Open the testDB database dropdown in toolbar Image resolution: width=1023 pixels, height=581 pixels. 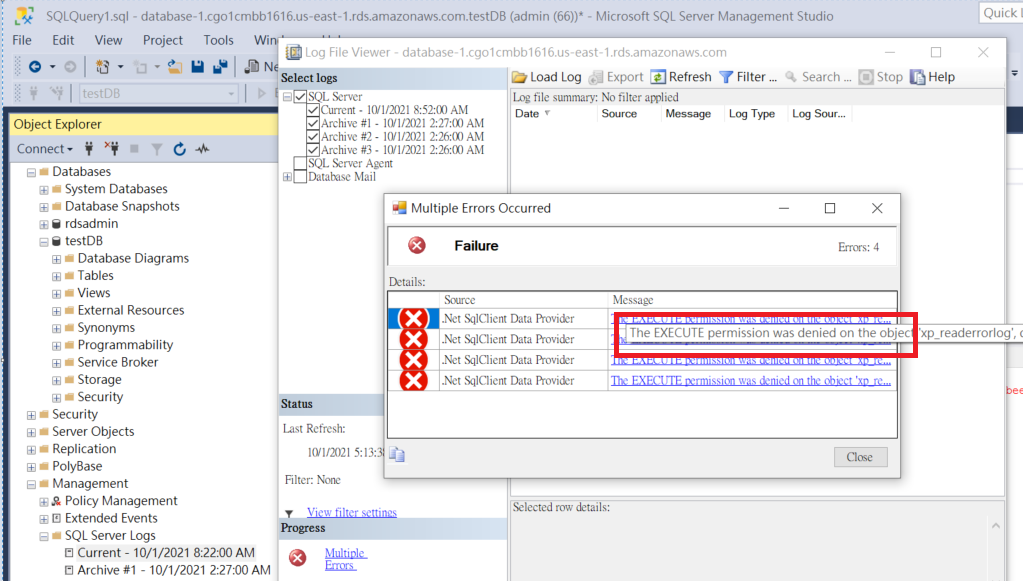click(x=231, y=94)
